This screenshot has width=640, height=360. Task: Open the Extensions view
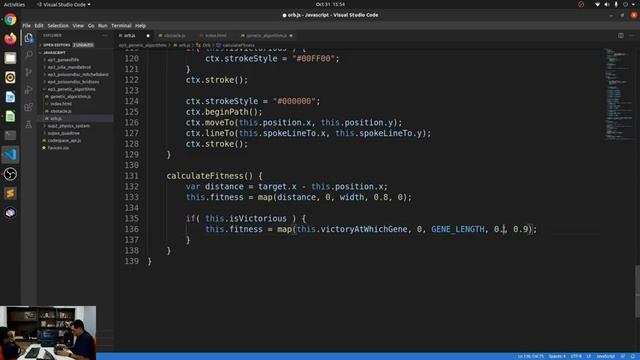[29, 107]
